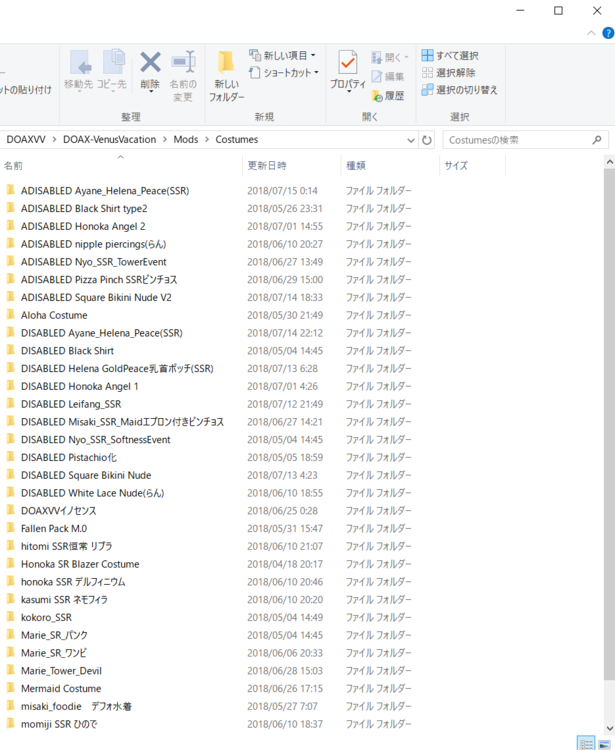Screen dimensions: 615x750
Task: Expand the address bar history dropdown
Action: point(411,140)
